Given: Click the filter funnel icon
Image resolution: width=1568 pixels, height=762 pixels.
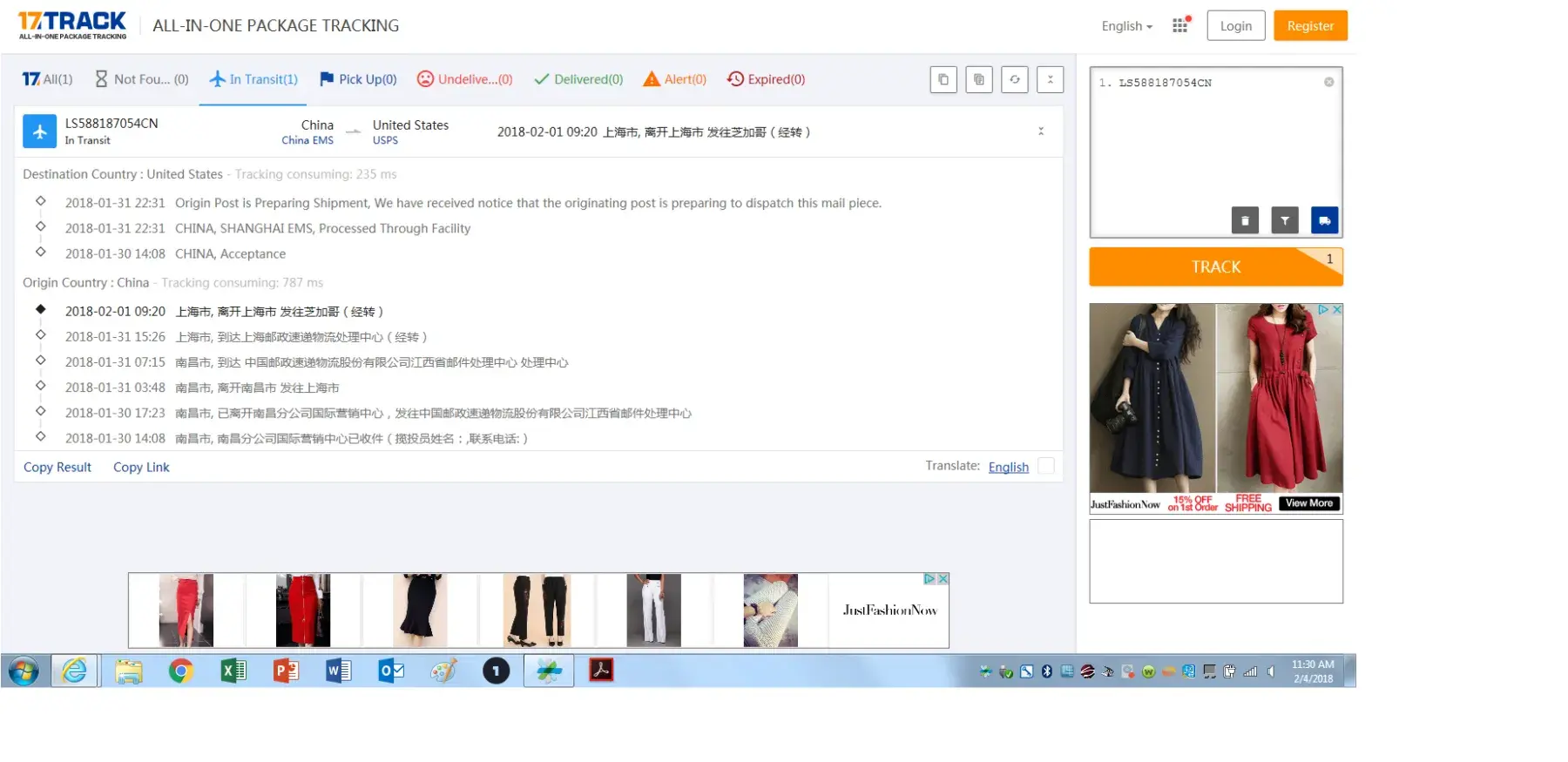Looking at the screenshot, I should pyautogui.click(x=1285, y=220).
